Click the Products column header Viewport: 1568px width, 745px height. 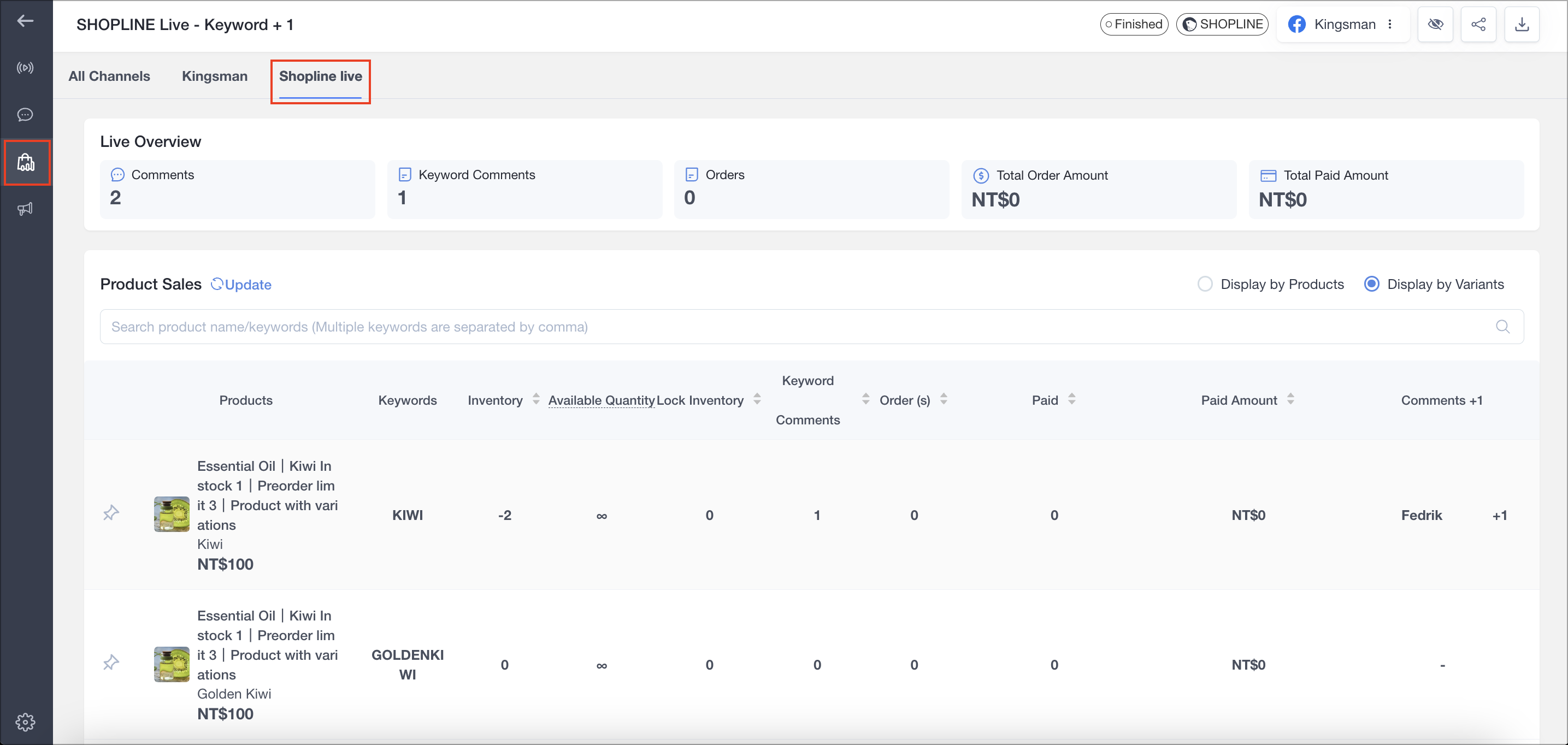246,400
